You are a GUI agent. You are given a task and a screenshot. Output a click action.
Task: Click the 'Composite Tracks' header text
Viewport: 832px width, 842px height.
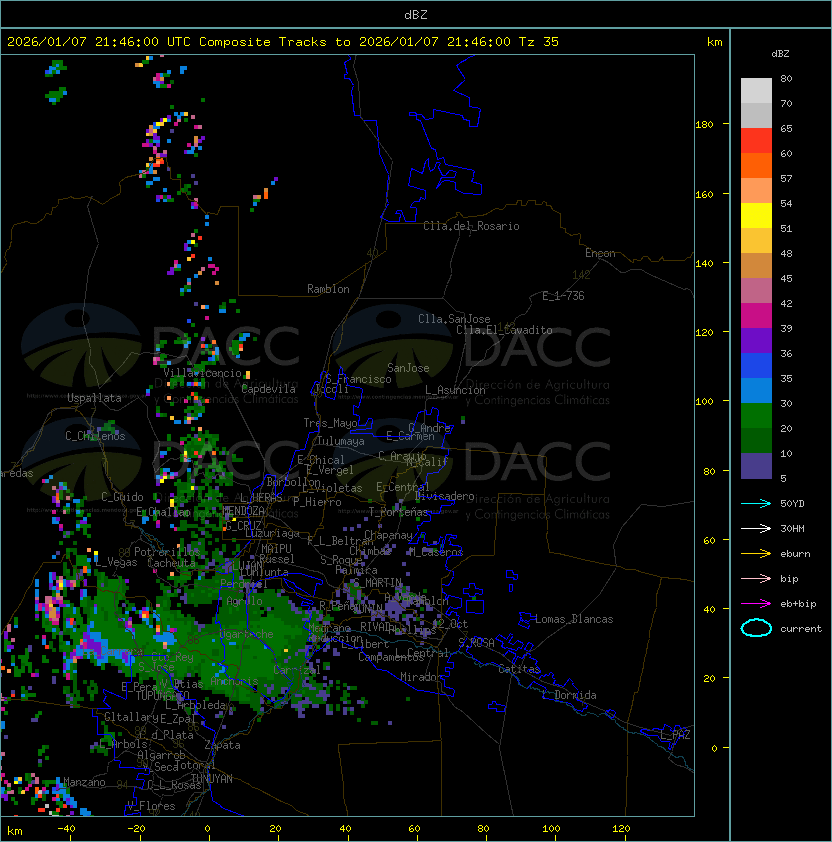click(263, 42)
